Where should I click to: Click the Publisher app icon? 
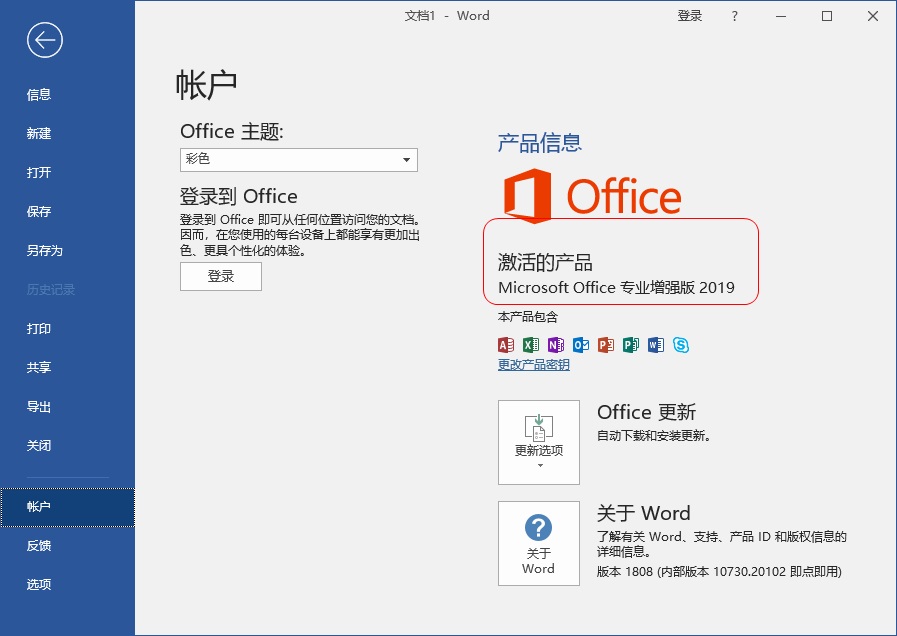coord(631,344)
